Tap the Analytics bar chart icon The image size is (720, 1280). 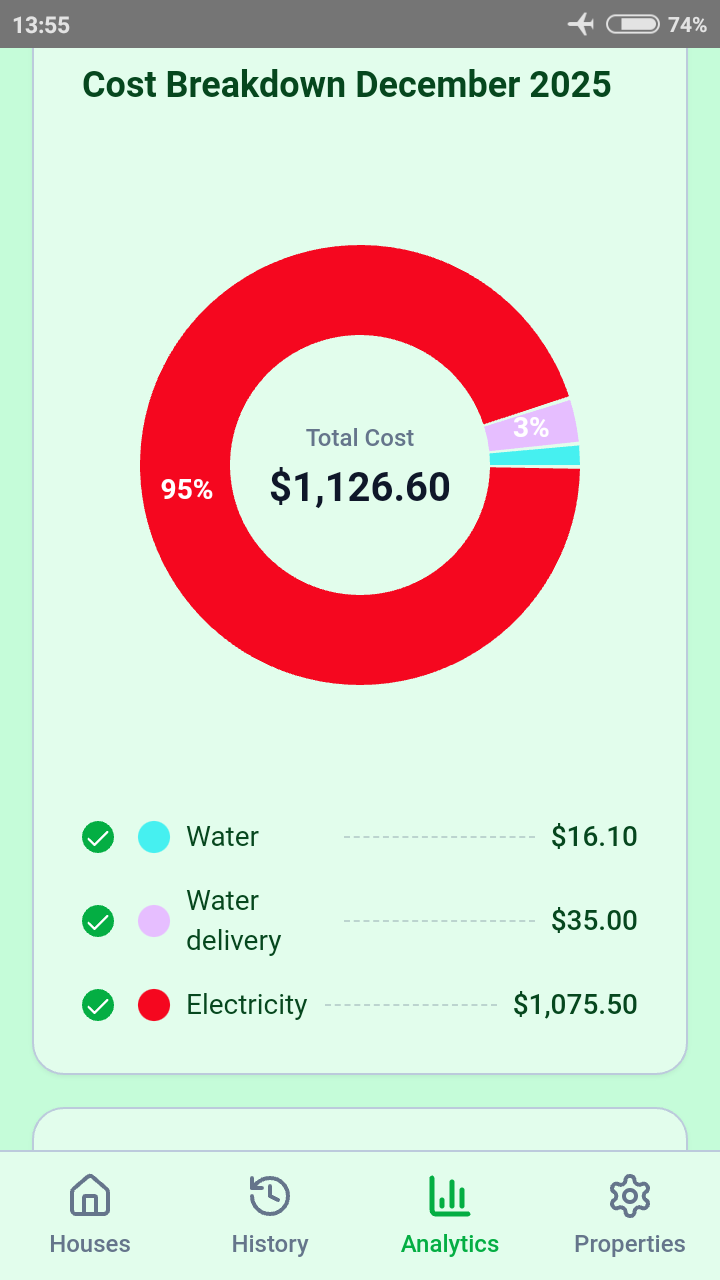(x=450, y=1195)
